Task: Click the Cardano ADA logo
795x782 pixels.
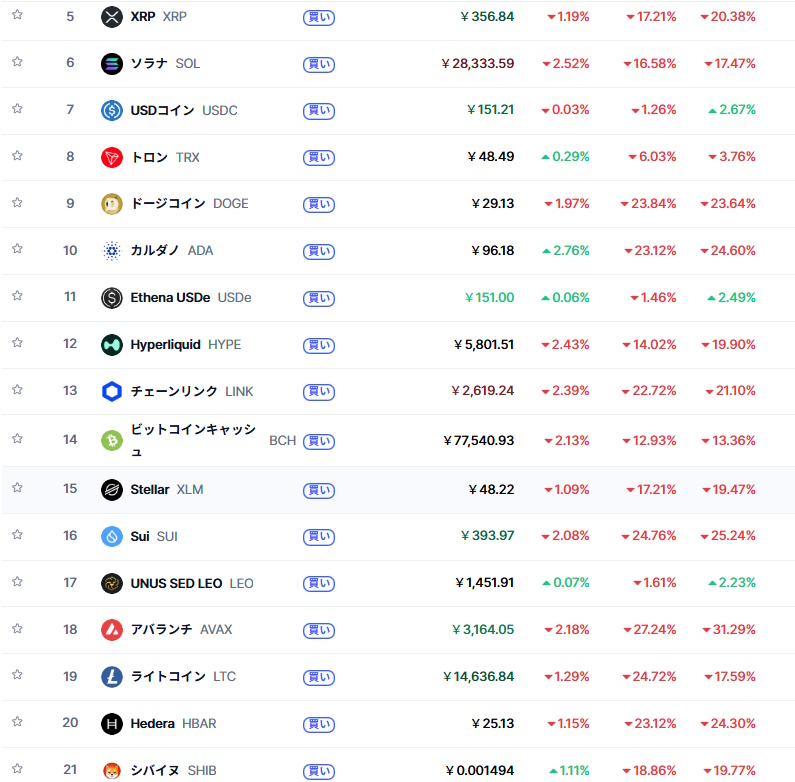Action: (112, 250)
